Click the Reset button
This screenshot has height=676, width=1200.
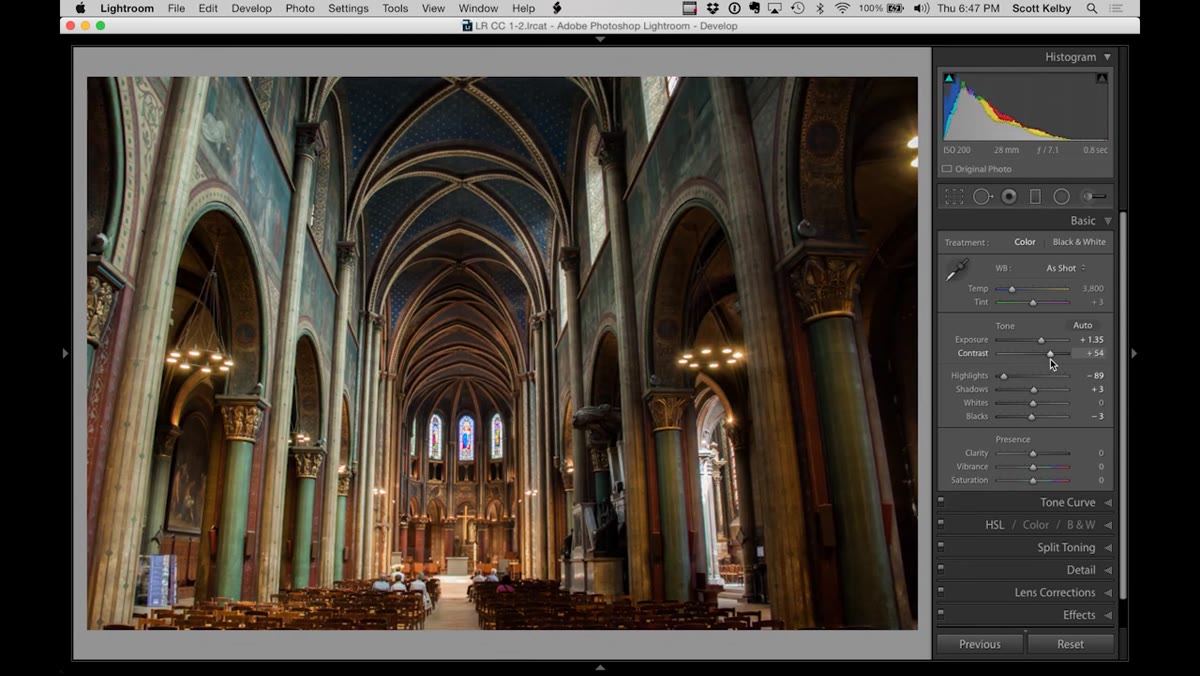pyautogui.click(x=1070, y=644)
